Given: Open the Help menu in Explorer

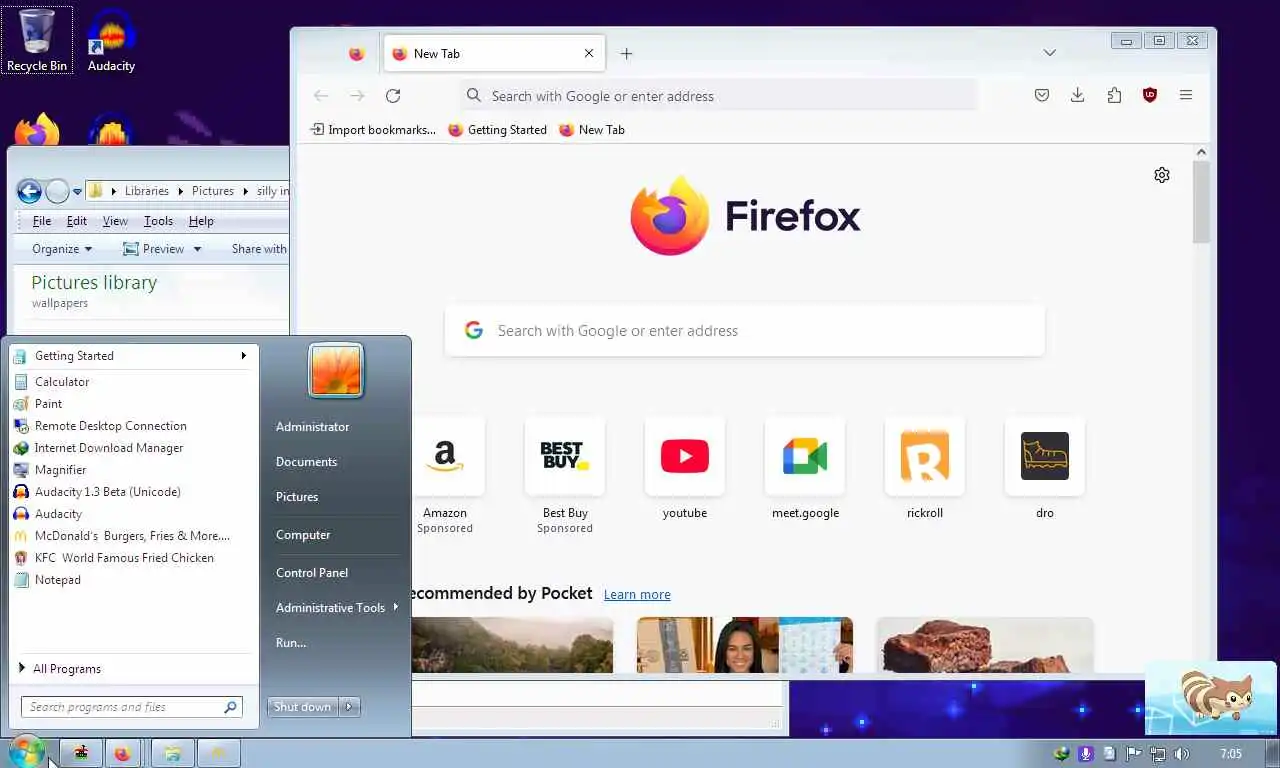Looking at the screenshot, I should pos(201,221).
